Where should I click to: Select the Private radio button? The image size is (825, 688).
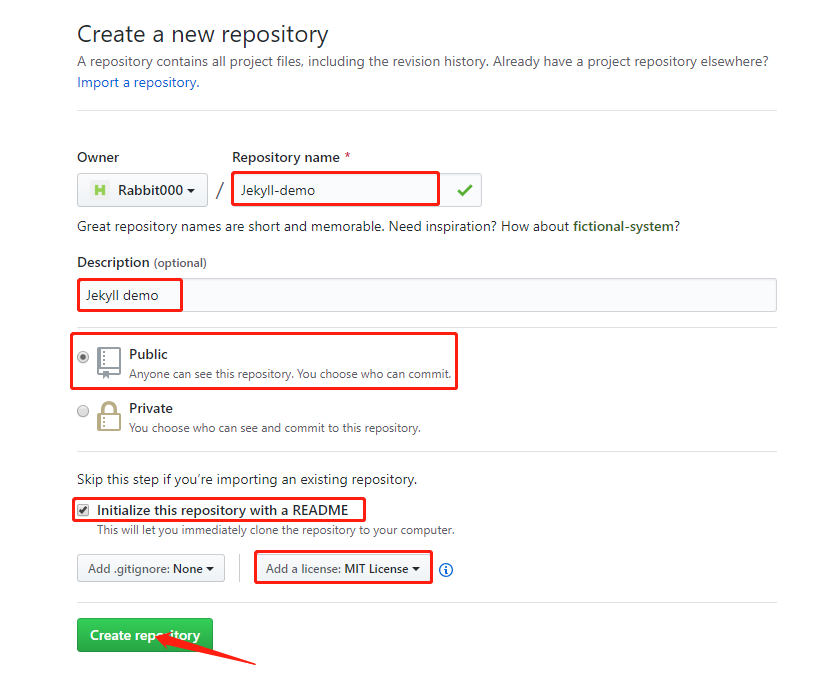coord(83,410)
